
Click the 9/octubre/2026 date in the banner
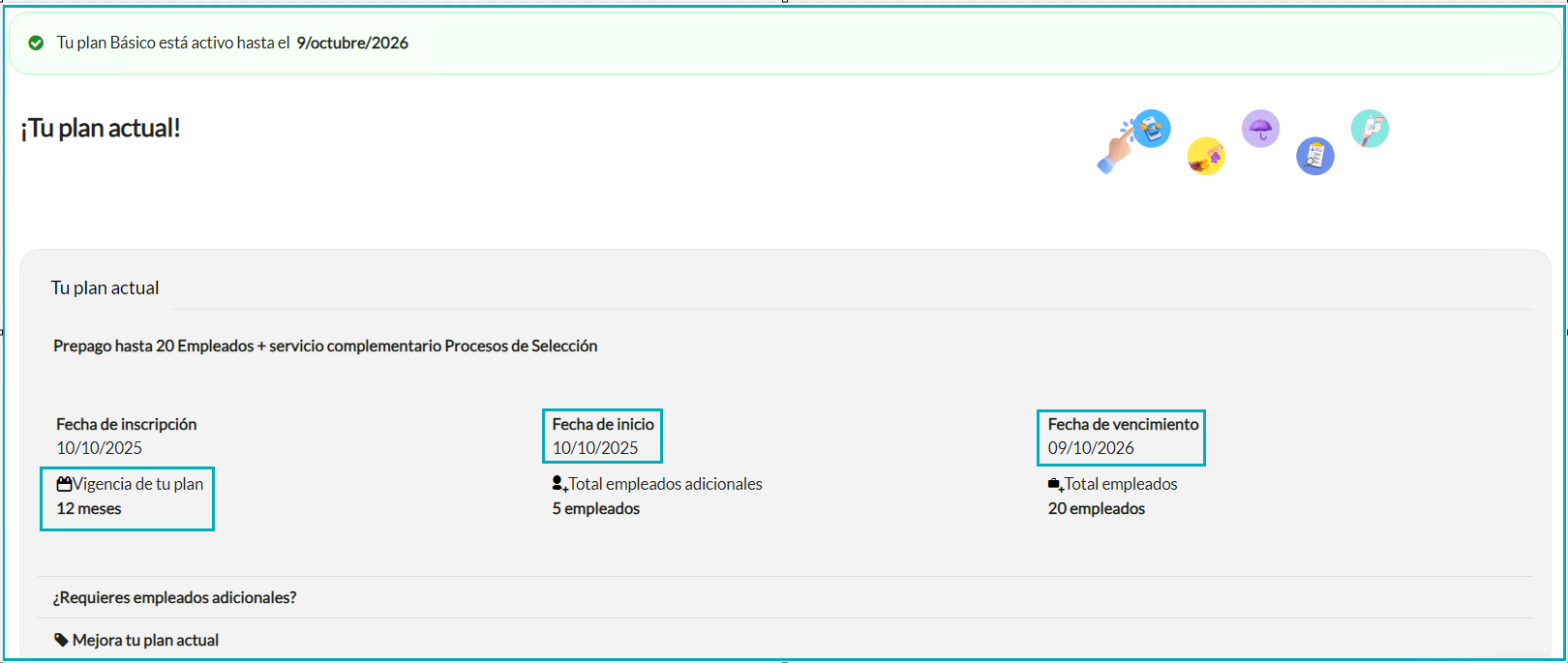352,43
